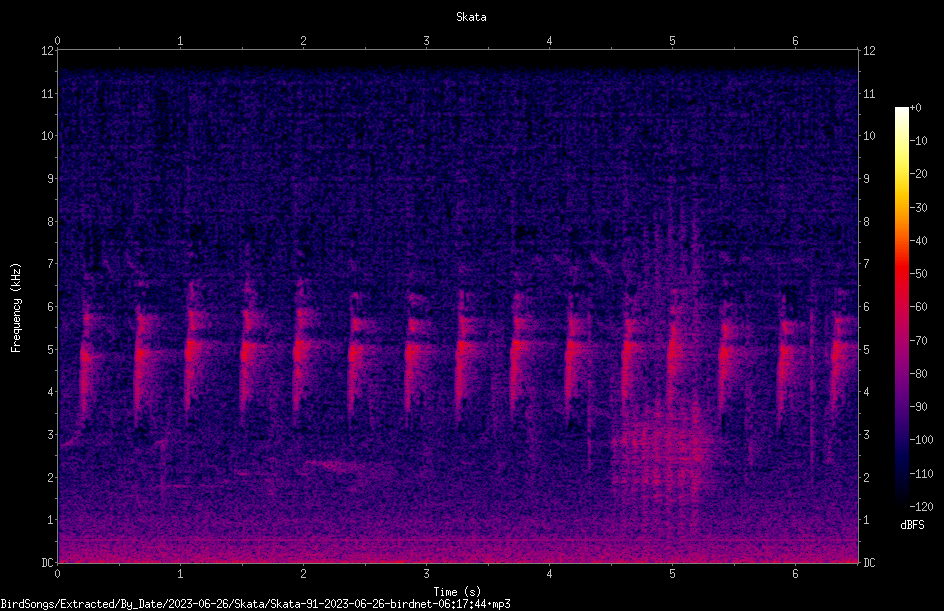Click '8' on the left frequency axis
This screenshot has width=944, height=611.
coord(51,222)
